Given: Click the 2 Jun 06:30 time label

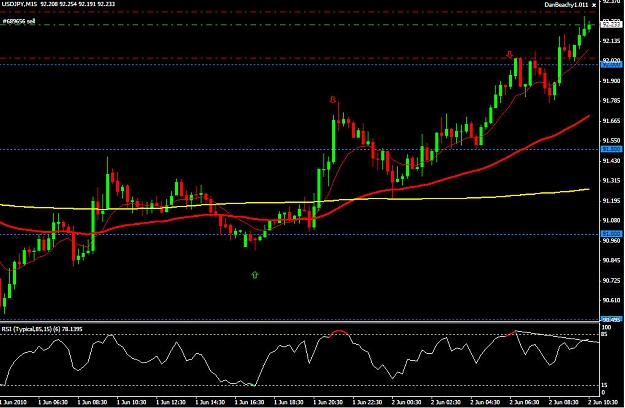Looking at the screenshot, I should [x=524, y=402].
